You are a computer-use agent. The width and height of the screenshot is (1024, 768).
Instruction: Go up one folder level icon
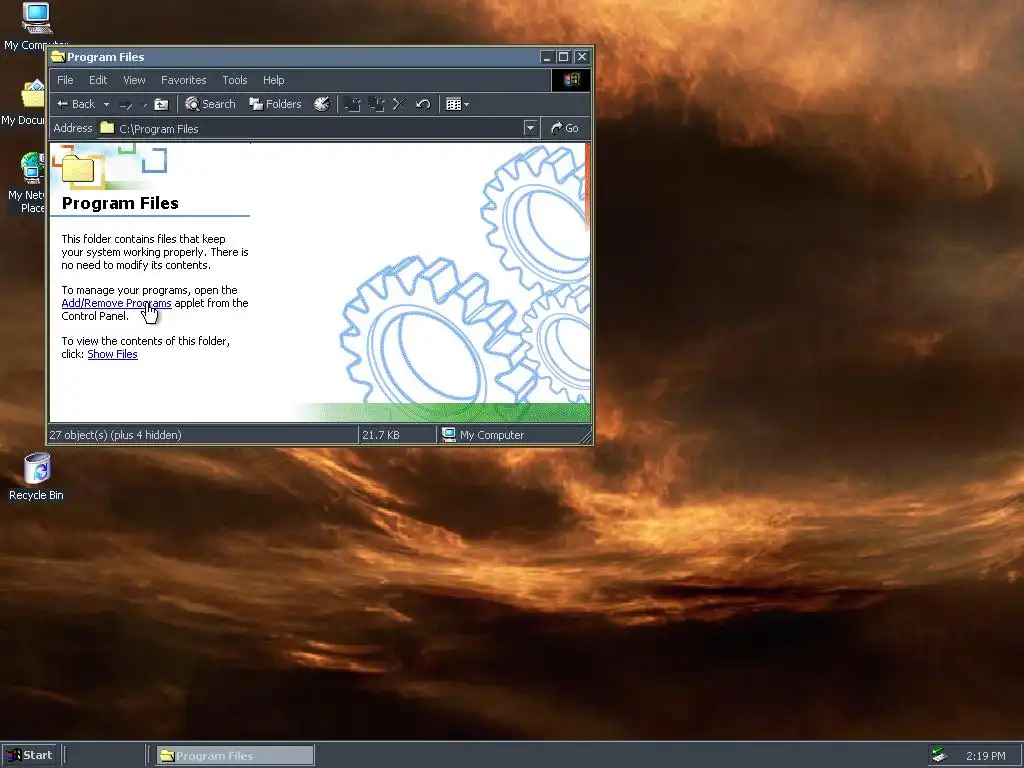point(161,104)
